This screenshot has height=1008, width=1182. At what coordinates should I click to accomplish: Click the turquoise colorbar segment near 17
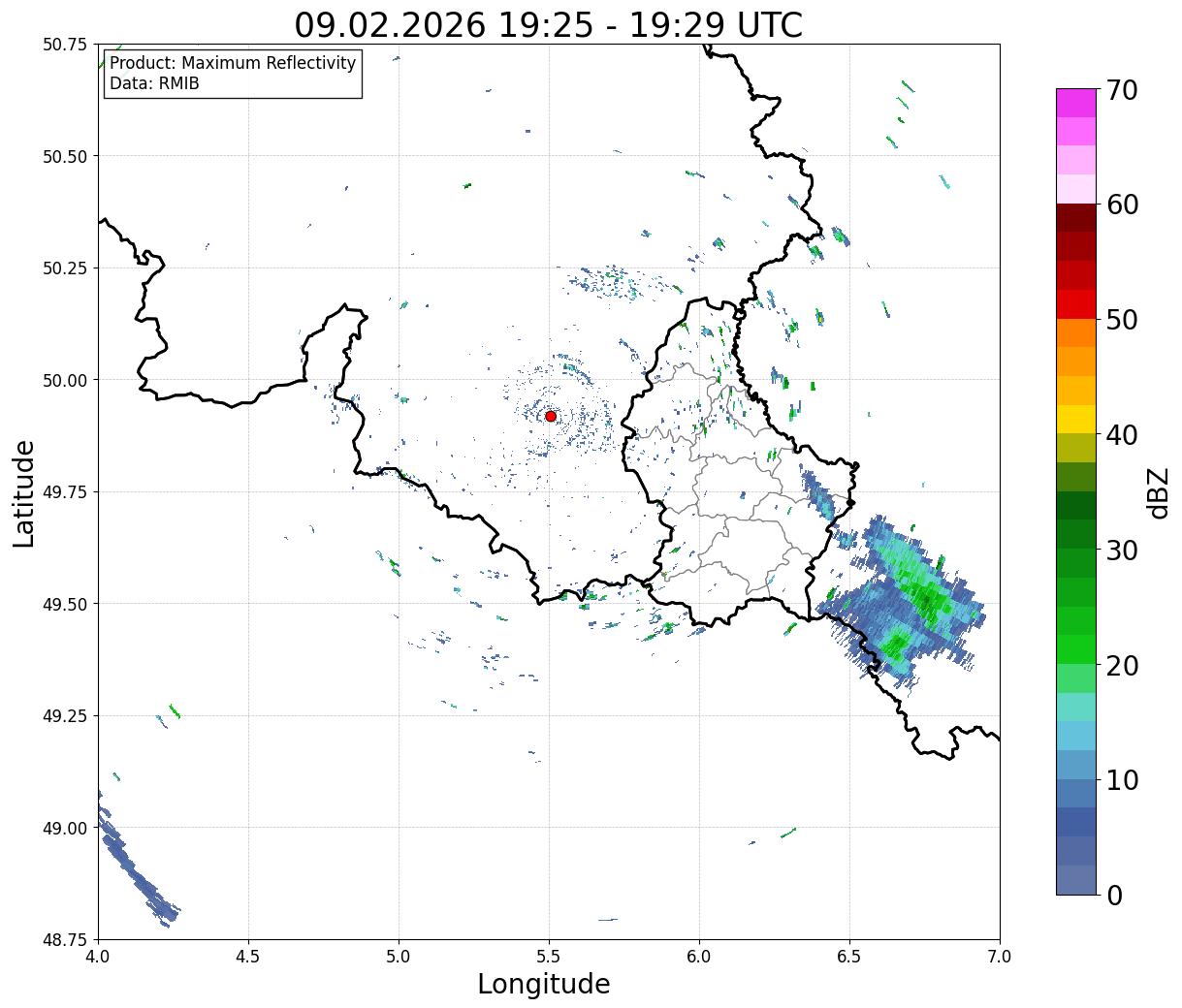[1076, 707]
